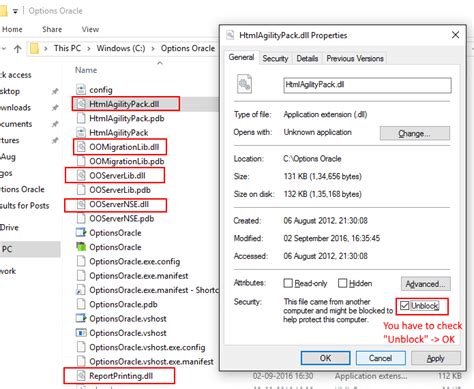The width and height of the screenshot is (474, 389).
Task: Expand the chevron before This PC
Action: pyautogui.click(x=46, y=49)
